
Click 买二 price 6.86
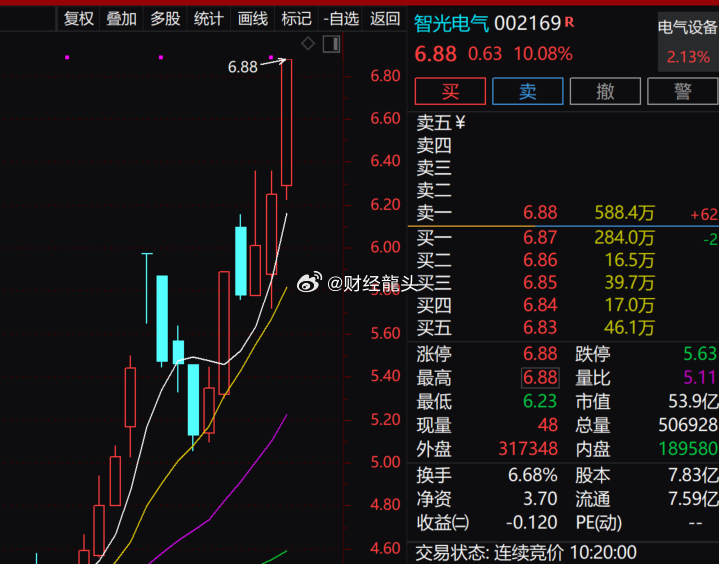click(x=540, y=260)
